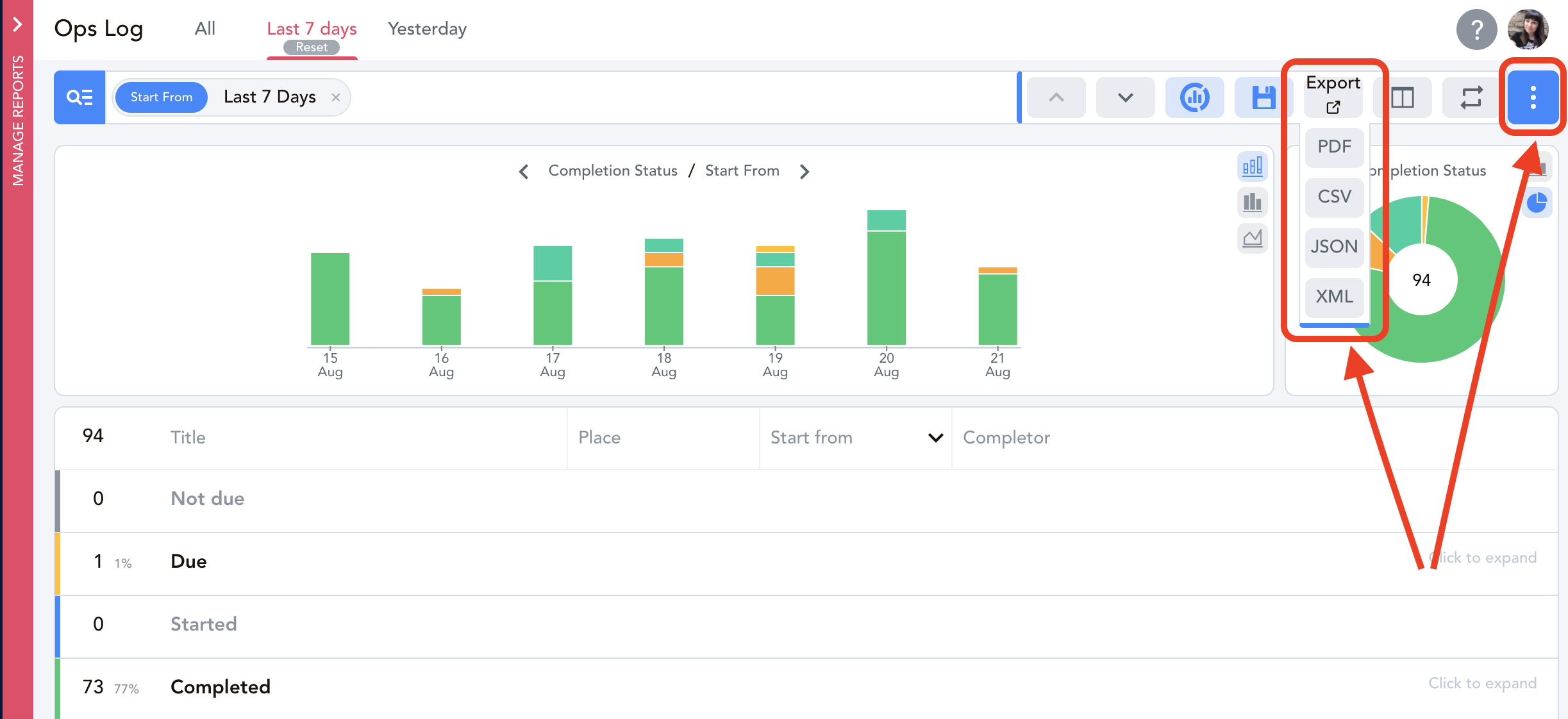Expand the Completed group row
1568x719 pixels.
click(x=806, y=688)
